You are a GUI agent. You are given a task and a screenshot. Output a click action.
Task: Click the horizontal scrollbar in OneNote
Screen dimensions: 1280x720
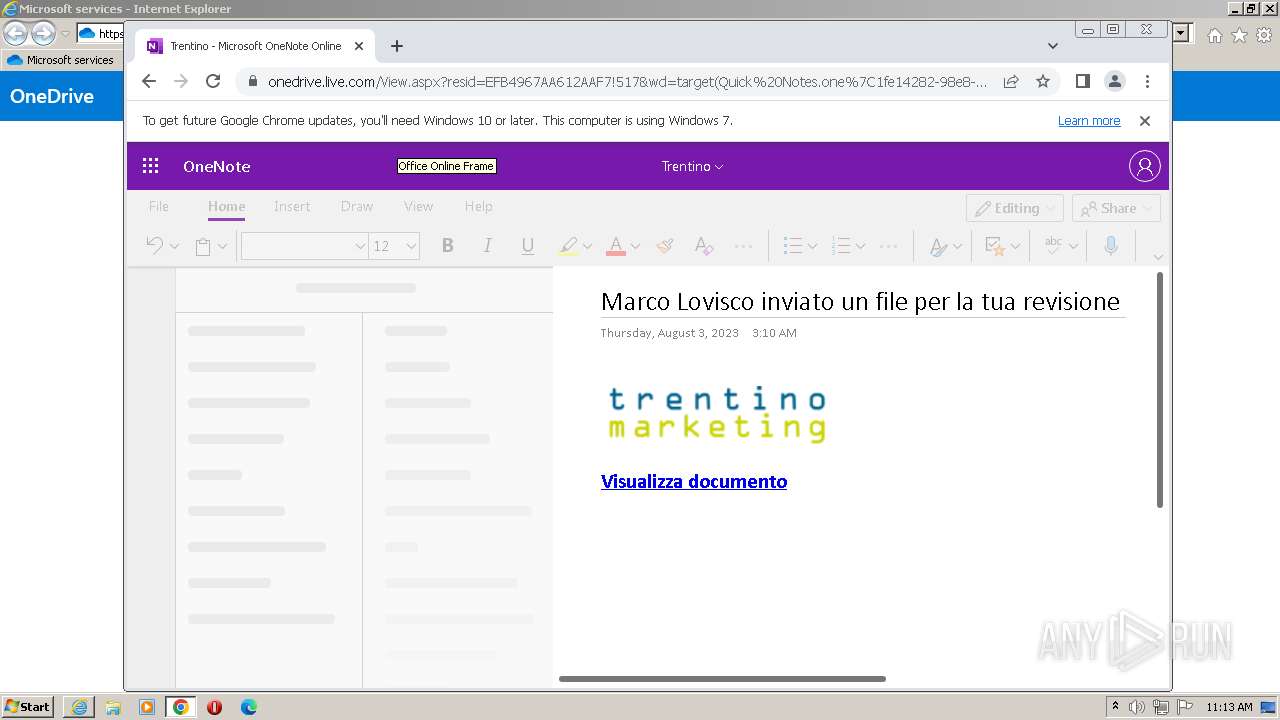(x=722, y=679)
